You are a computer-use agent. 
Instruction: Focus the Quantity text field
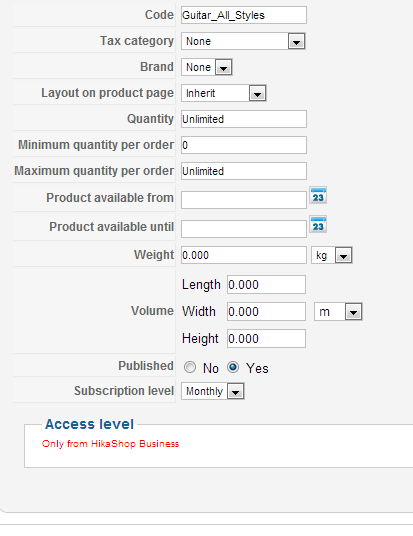click(244, 119)
